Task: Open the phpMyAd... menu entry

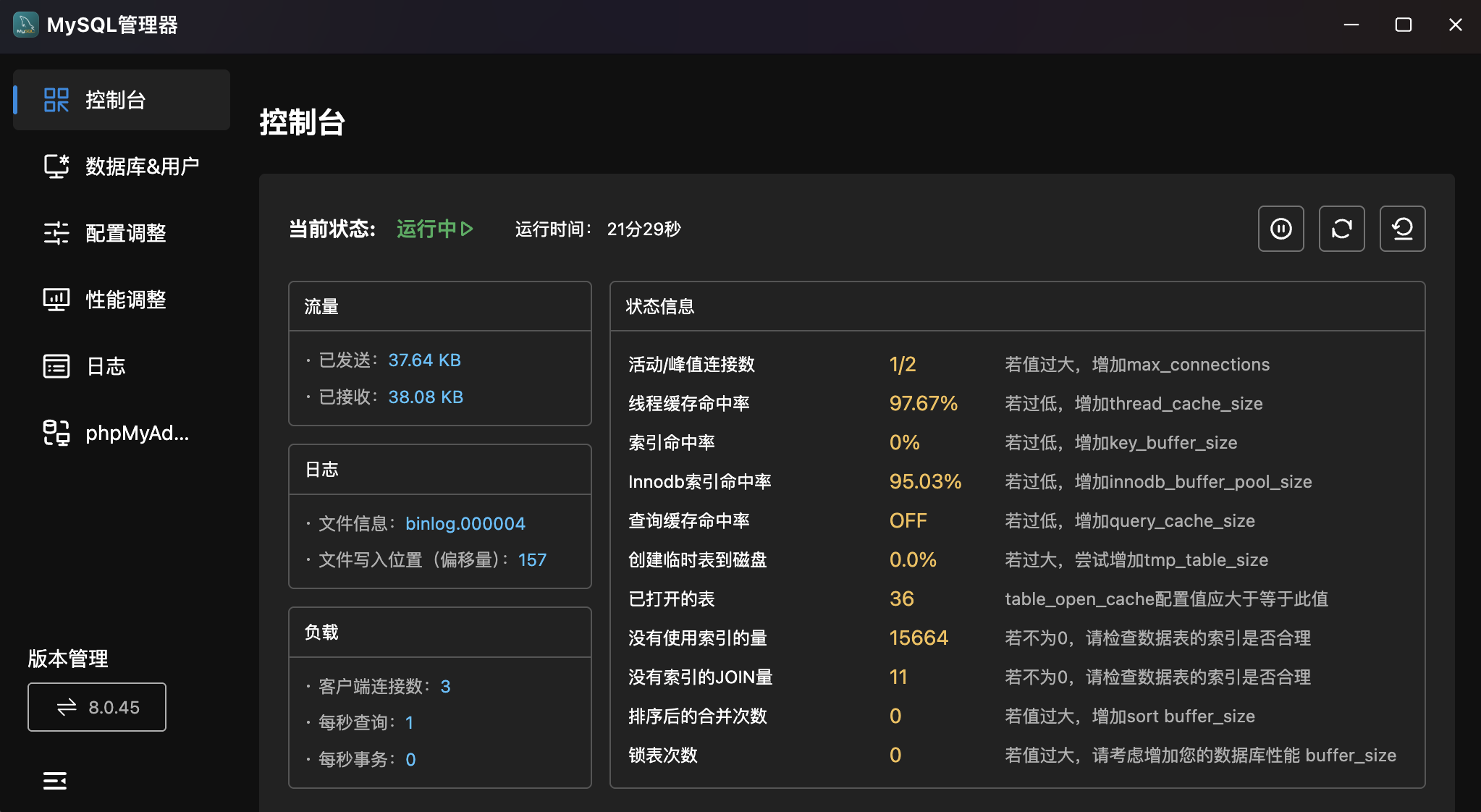Action: [122, 433]
